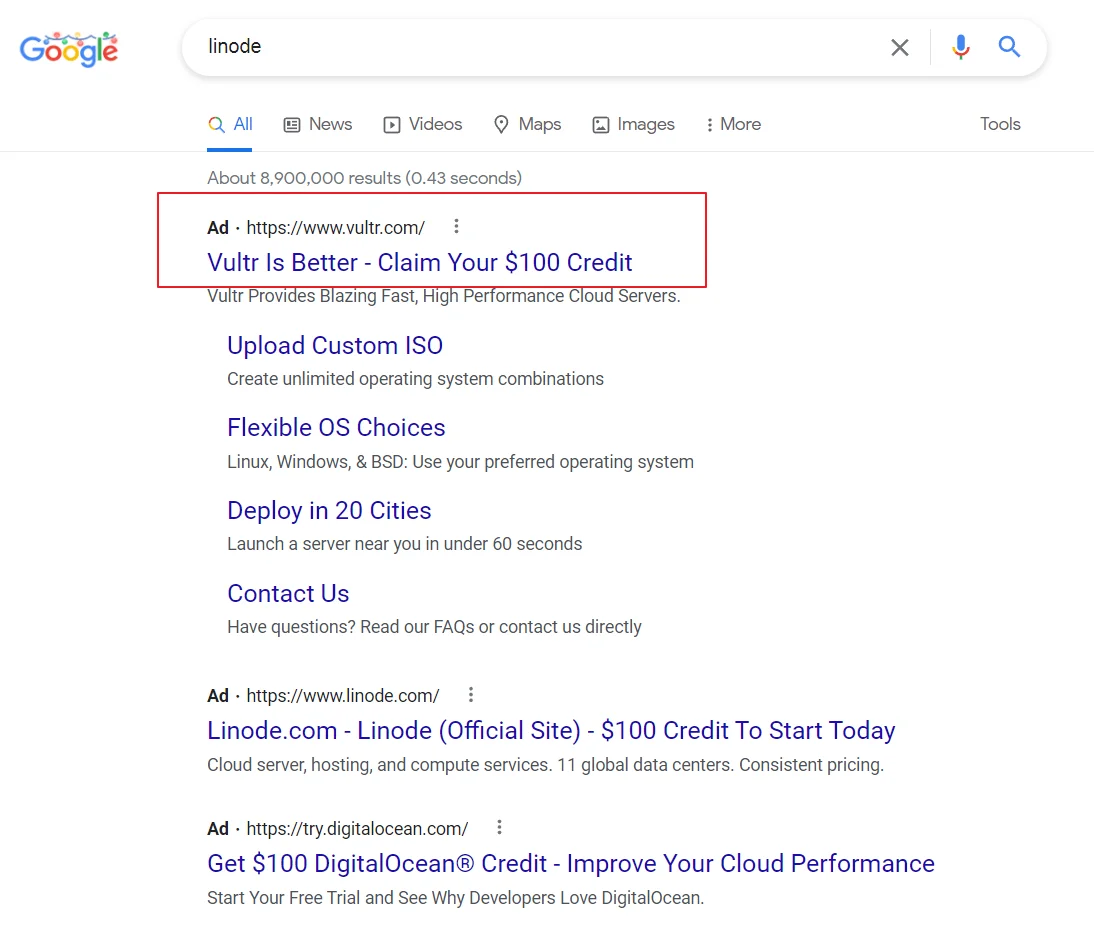Click the Google logo

(x=69, y=48)
